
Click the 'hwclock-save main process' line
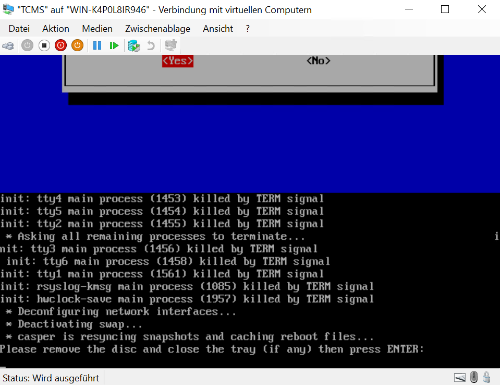click(187, 299)
